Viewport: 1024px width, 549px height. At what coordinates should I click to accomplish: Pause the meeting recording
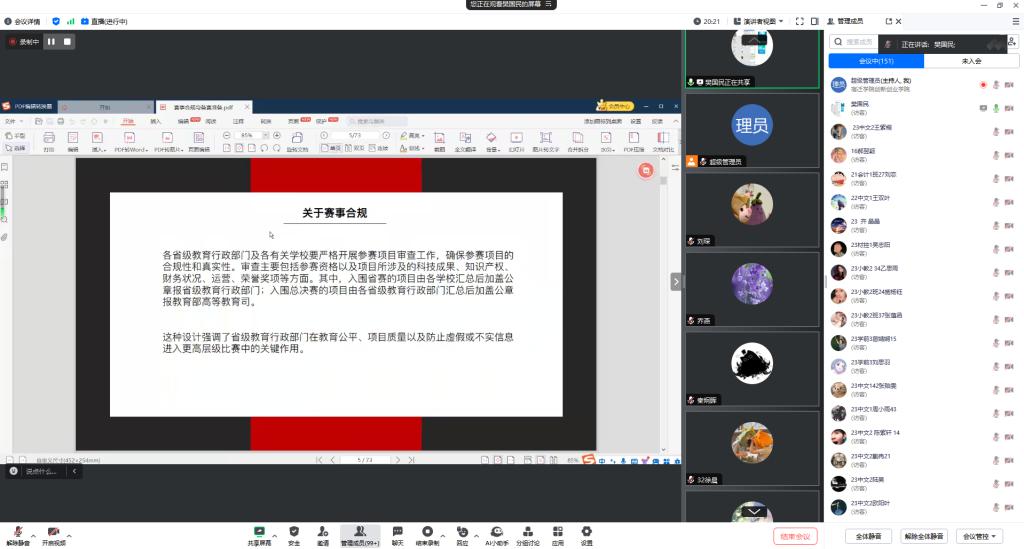pyautogui.click(x=51, y=42)
